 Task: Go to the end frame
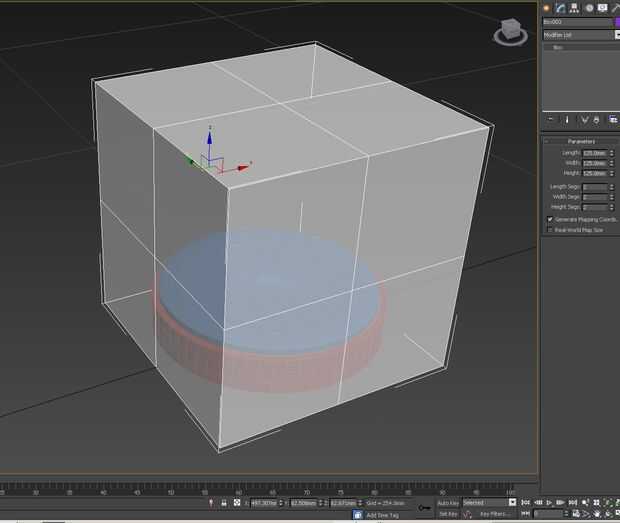click(573, 502)
